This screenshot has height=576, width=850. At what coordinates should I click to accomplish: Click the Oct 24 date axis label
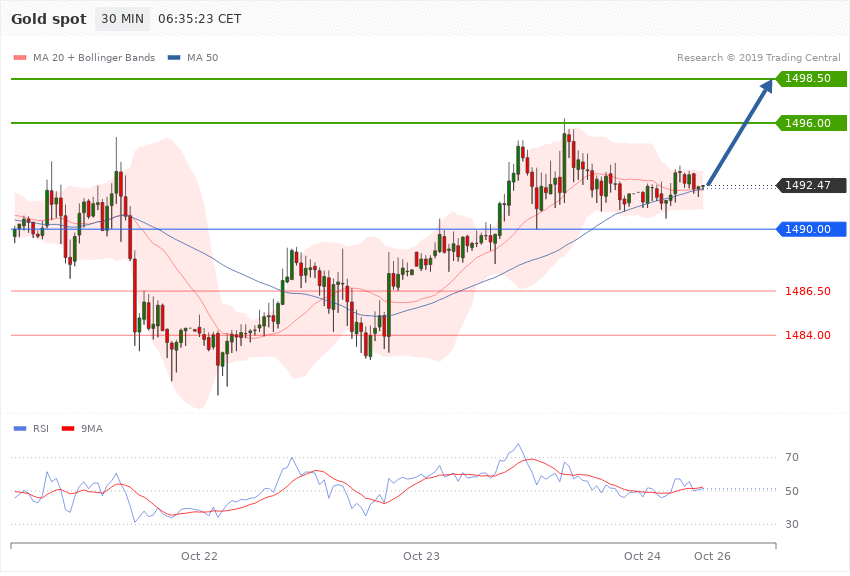click(x=642, y=556)
